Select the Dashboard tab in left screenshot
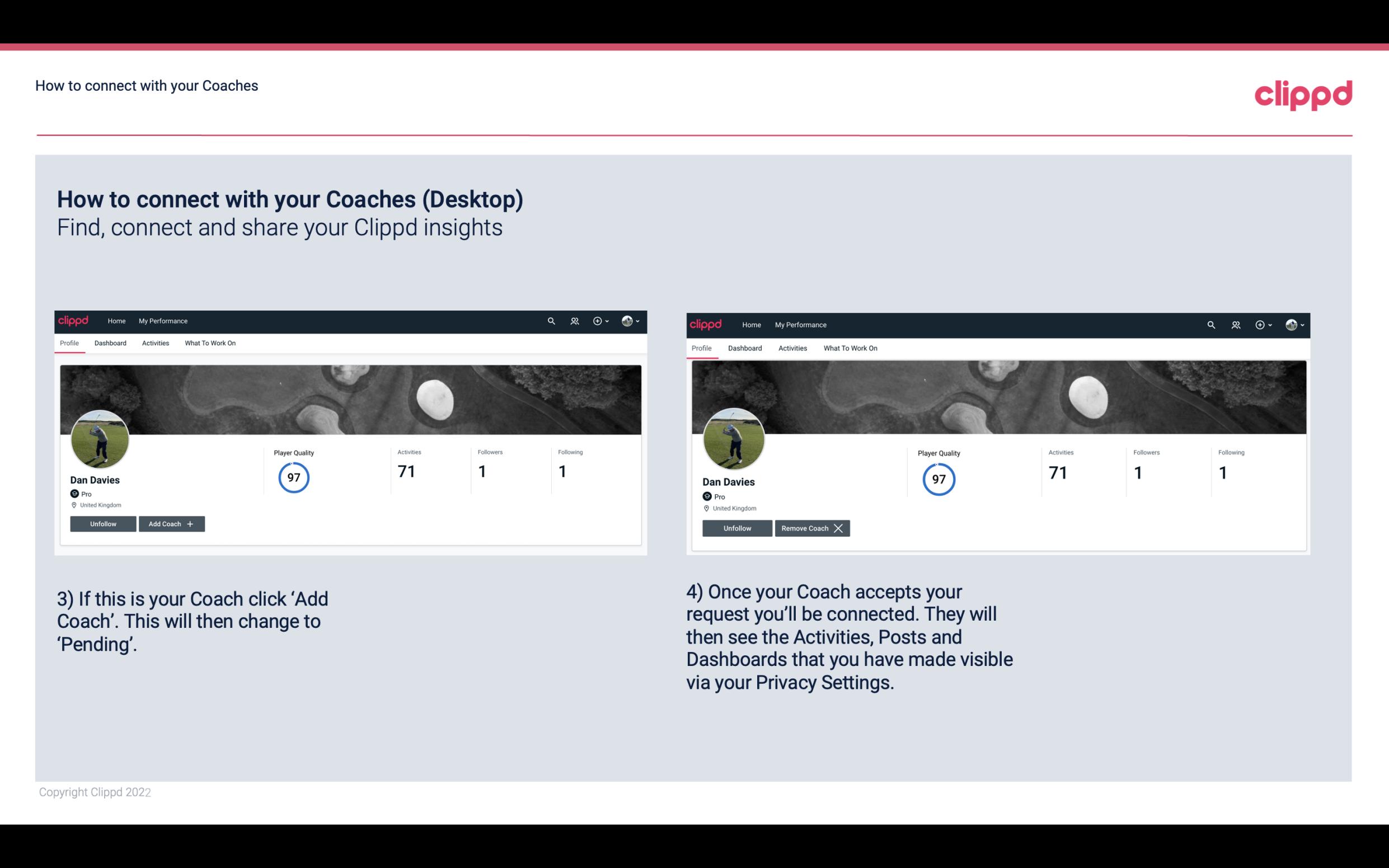1389x868 pixels. pos(109,343)
